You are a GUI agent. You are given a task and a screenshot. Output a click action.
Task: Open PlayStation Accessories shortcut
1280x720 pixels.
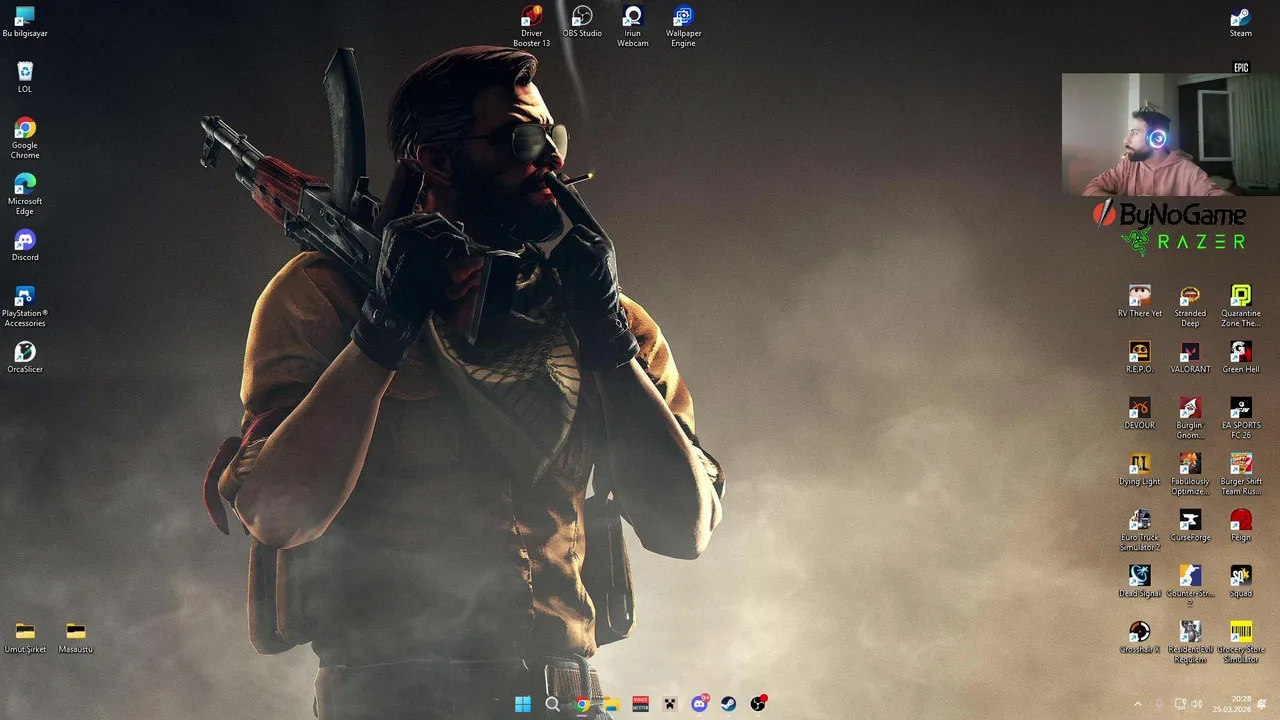[25, 306]
